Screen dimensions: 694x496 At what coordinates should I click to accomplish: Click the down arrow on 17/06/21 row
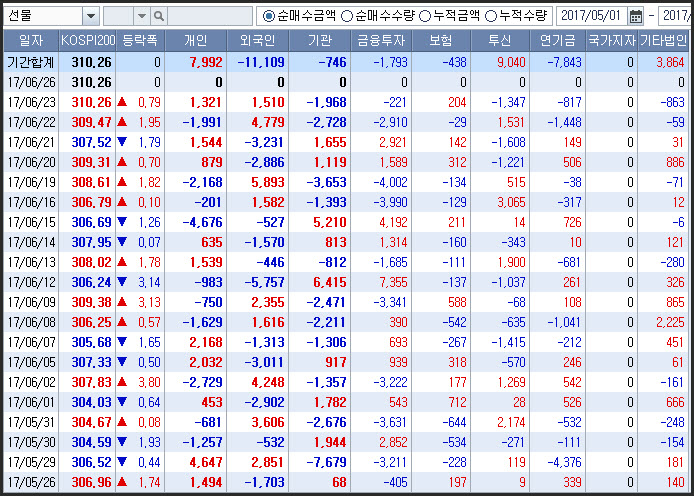point(122,142)
